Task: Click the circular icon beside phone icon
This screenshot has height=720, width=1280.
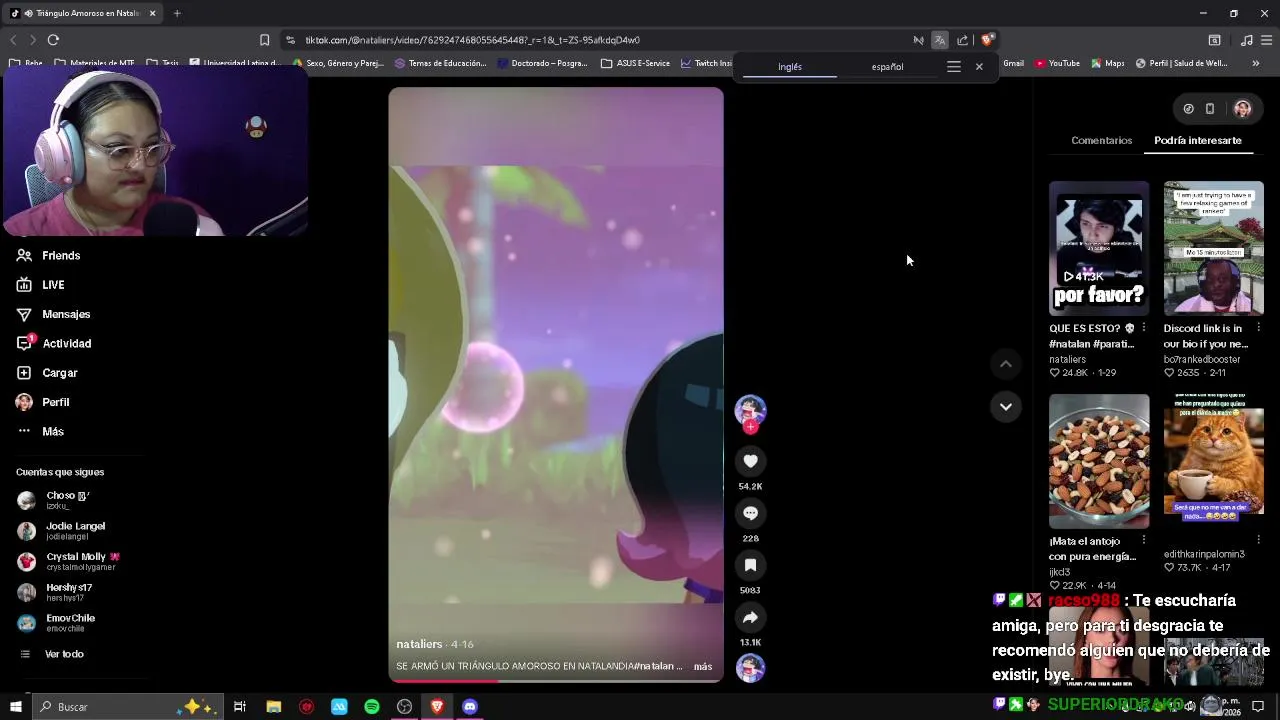Action: (x=1188, y=108)
